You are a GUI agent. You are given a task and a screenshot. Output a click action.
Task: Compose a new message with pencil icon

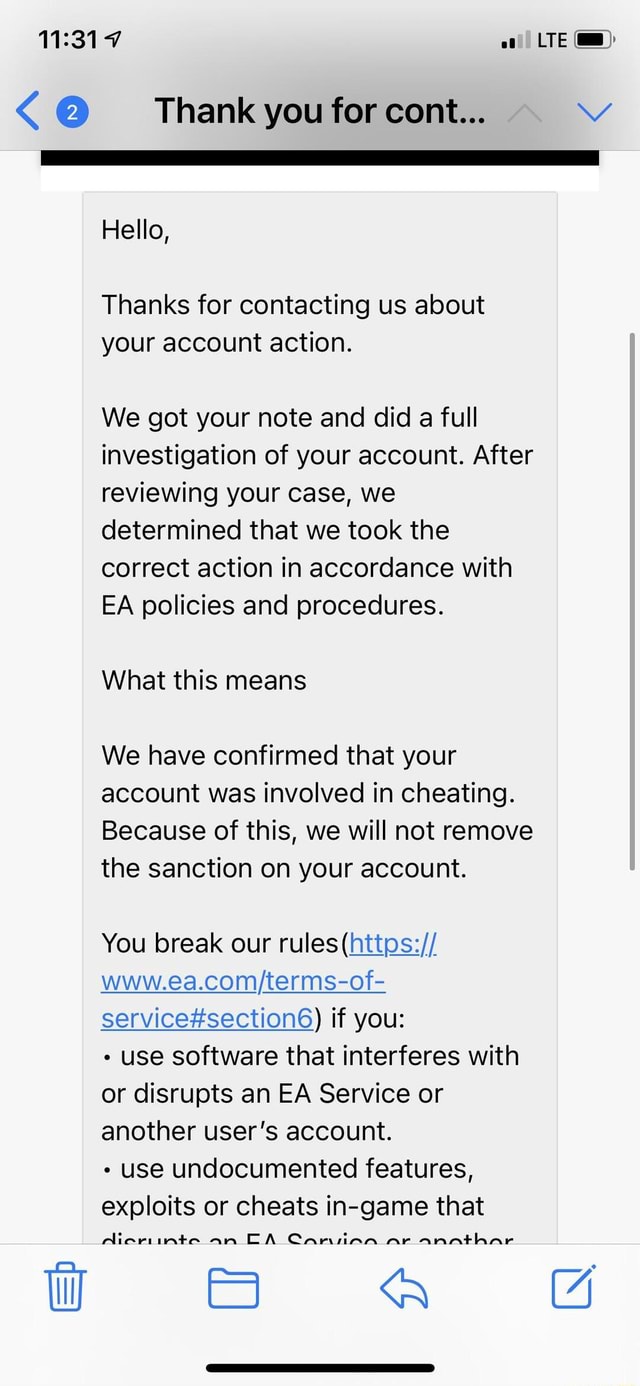[x=574, y=1286]
